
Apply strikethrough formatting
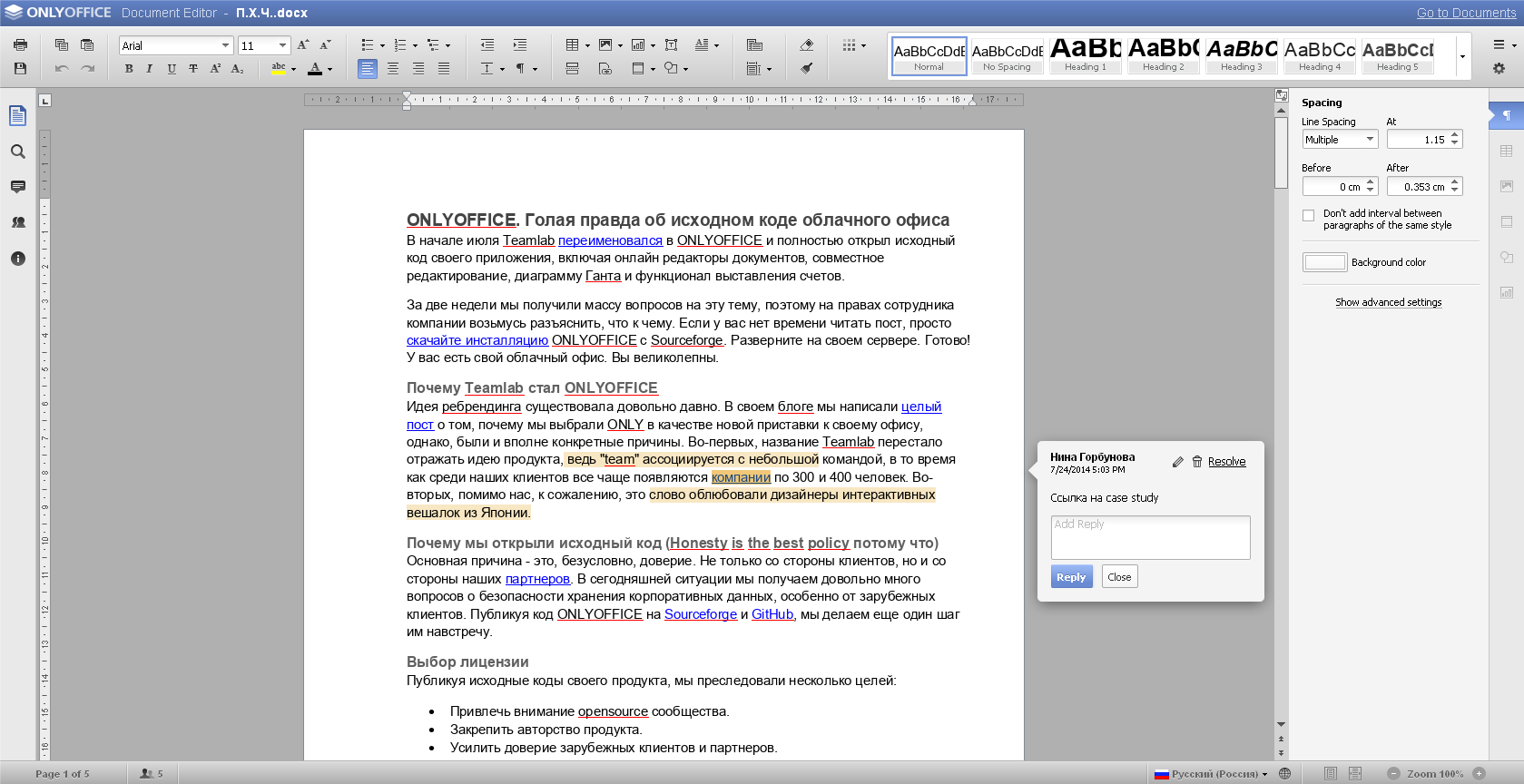193,69
